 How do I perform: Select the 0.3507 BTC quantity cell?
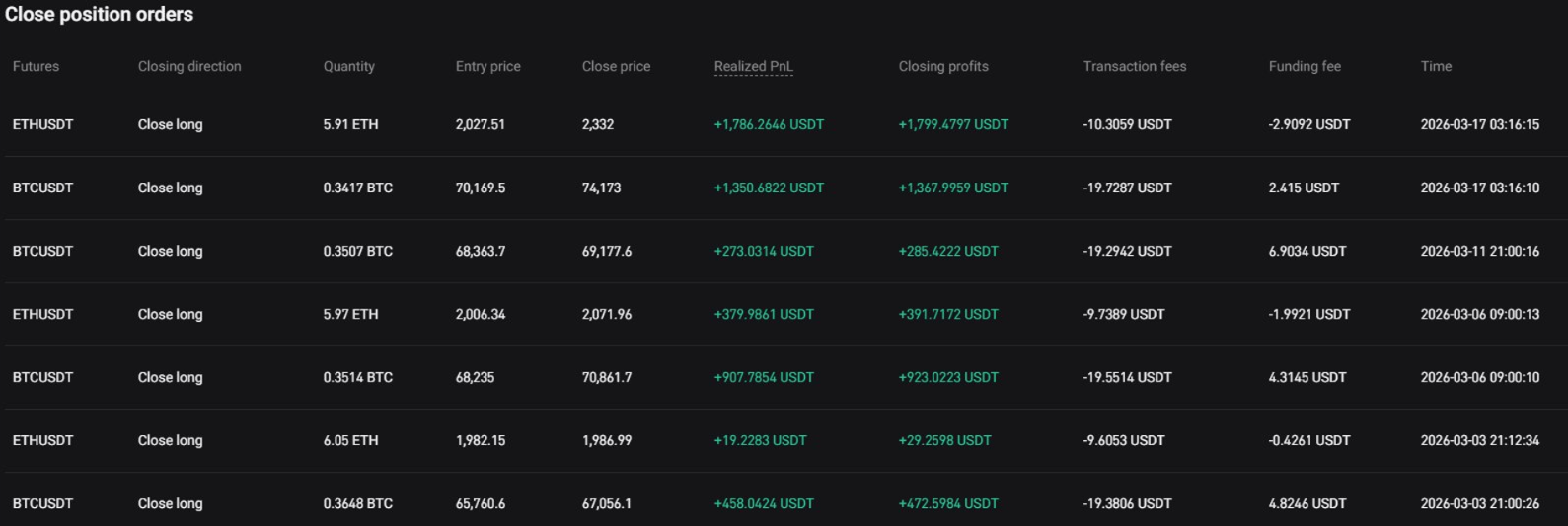(357, 251)
